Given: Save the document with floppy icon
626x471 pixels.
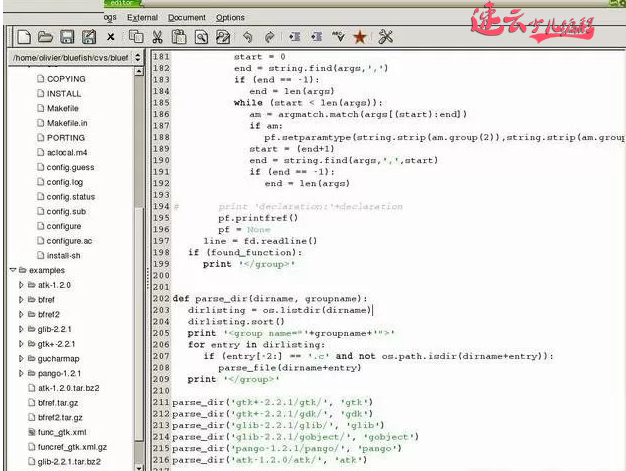Looking at the screenshot, I should point(66,37).
